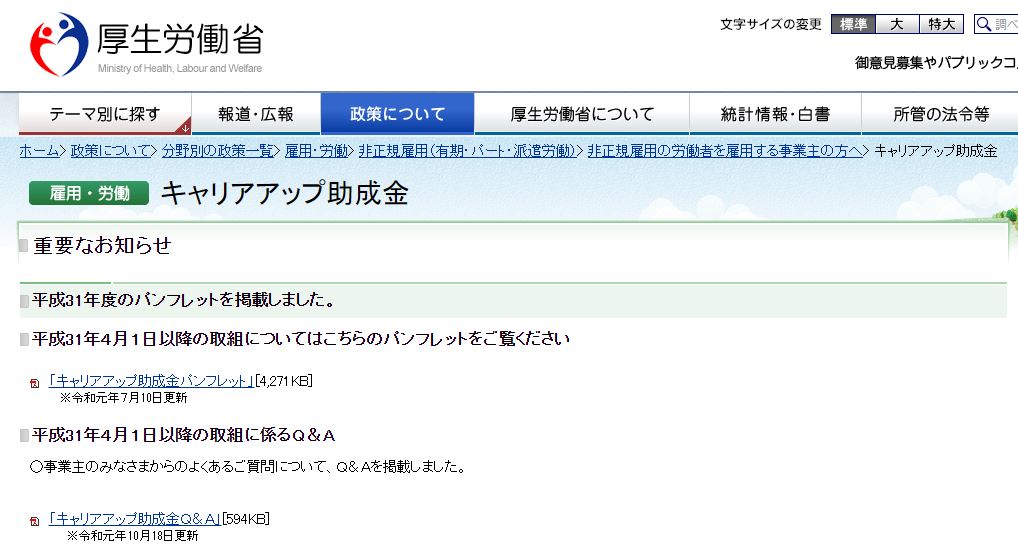Click the green 雇用・労働 category badge
This screenshot has width=1018, height=560.
89,193
